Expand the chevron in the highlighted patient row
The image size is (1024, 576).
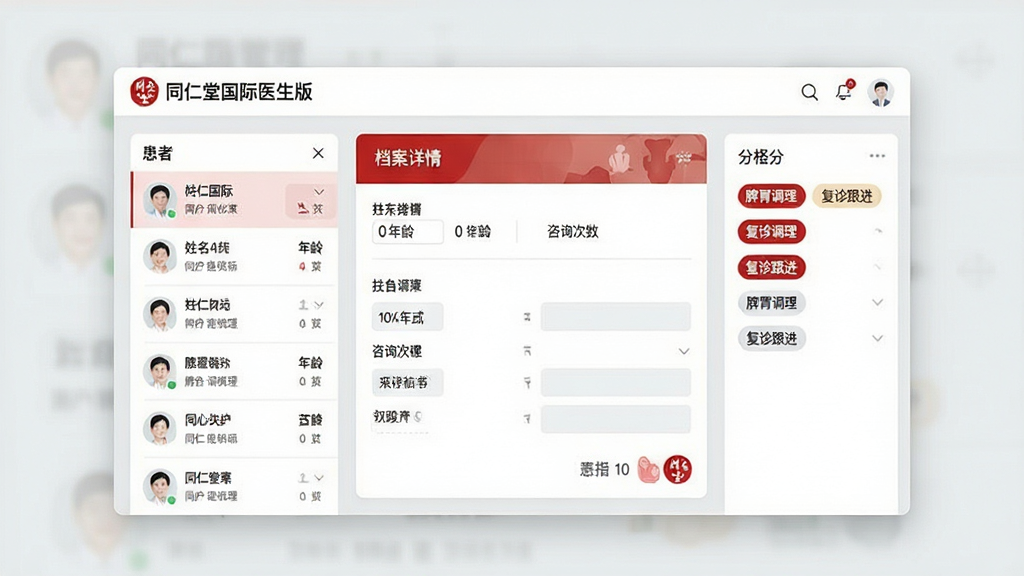coord(319,192)
